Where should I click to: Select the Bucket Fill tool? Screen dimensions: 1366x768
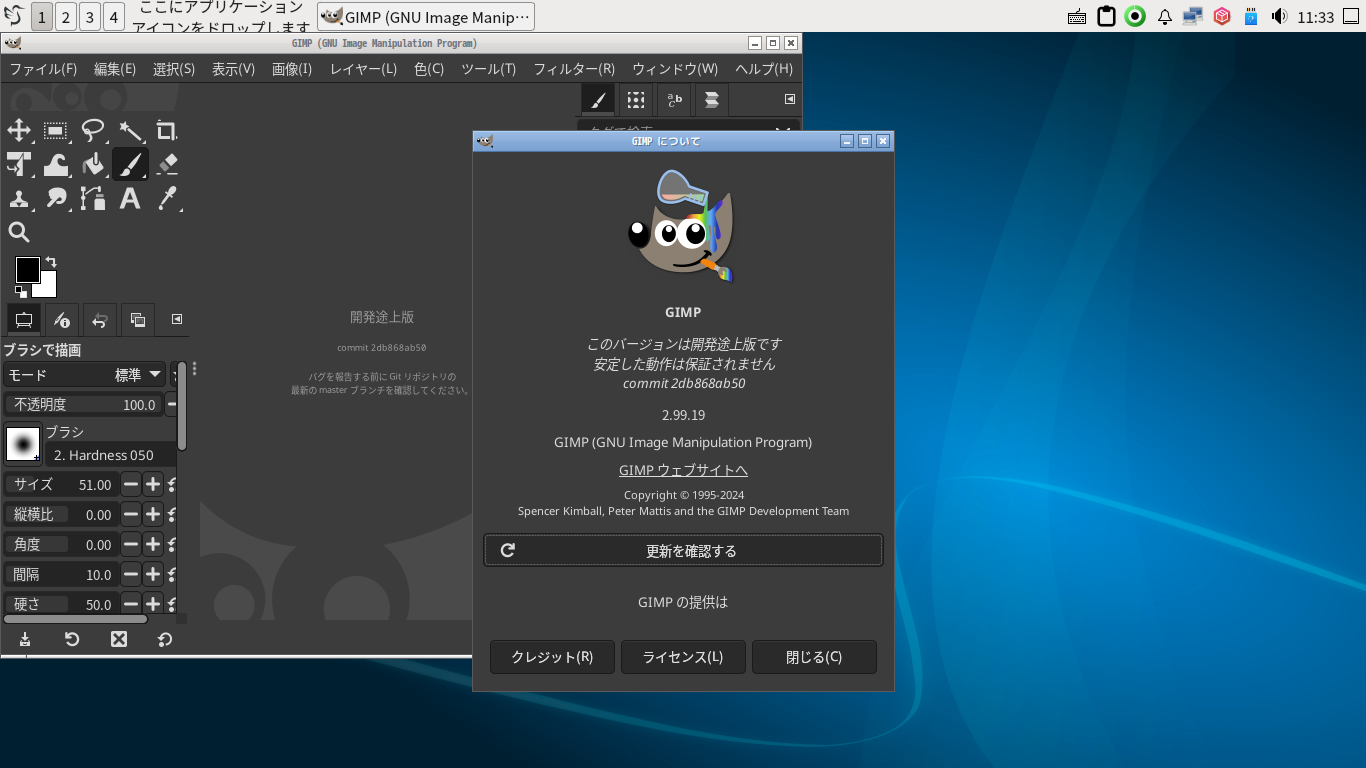click(x=93, y=164)
